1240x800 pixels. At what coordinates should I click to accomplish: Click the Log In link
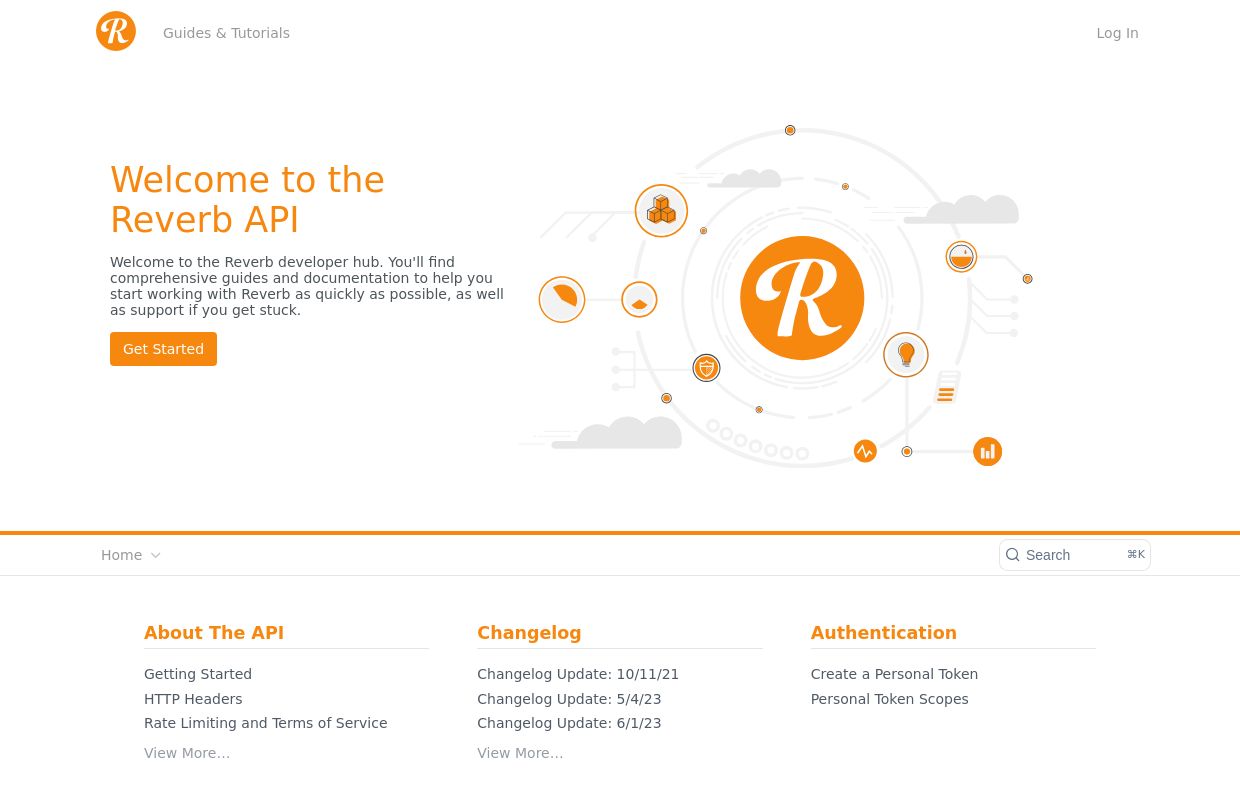(1117, 33)
